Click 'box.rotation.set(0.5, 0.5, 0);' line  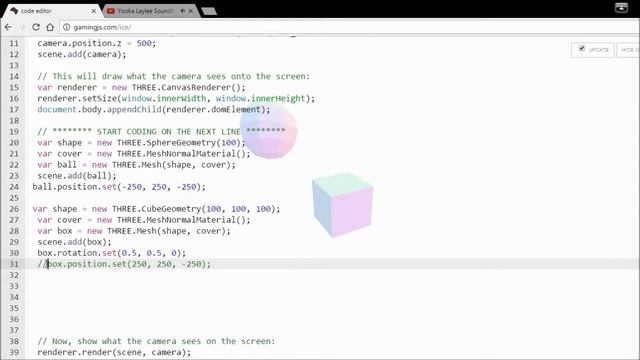coord(111,253)
